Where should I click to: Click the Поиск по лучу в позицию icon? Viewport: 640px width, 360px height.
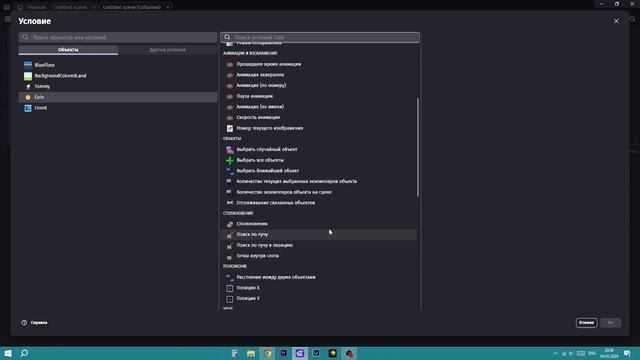click(x=230, y=245)
